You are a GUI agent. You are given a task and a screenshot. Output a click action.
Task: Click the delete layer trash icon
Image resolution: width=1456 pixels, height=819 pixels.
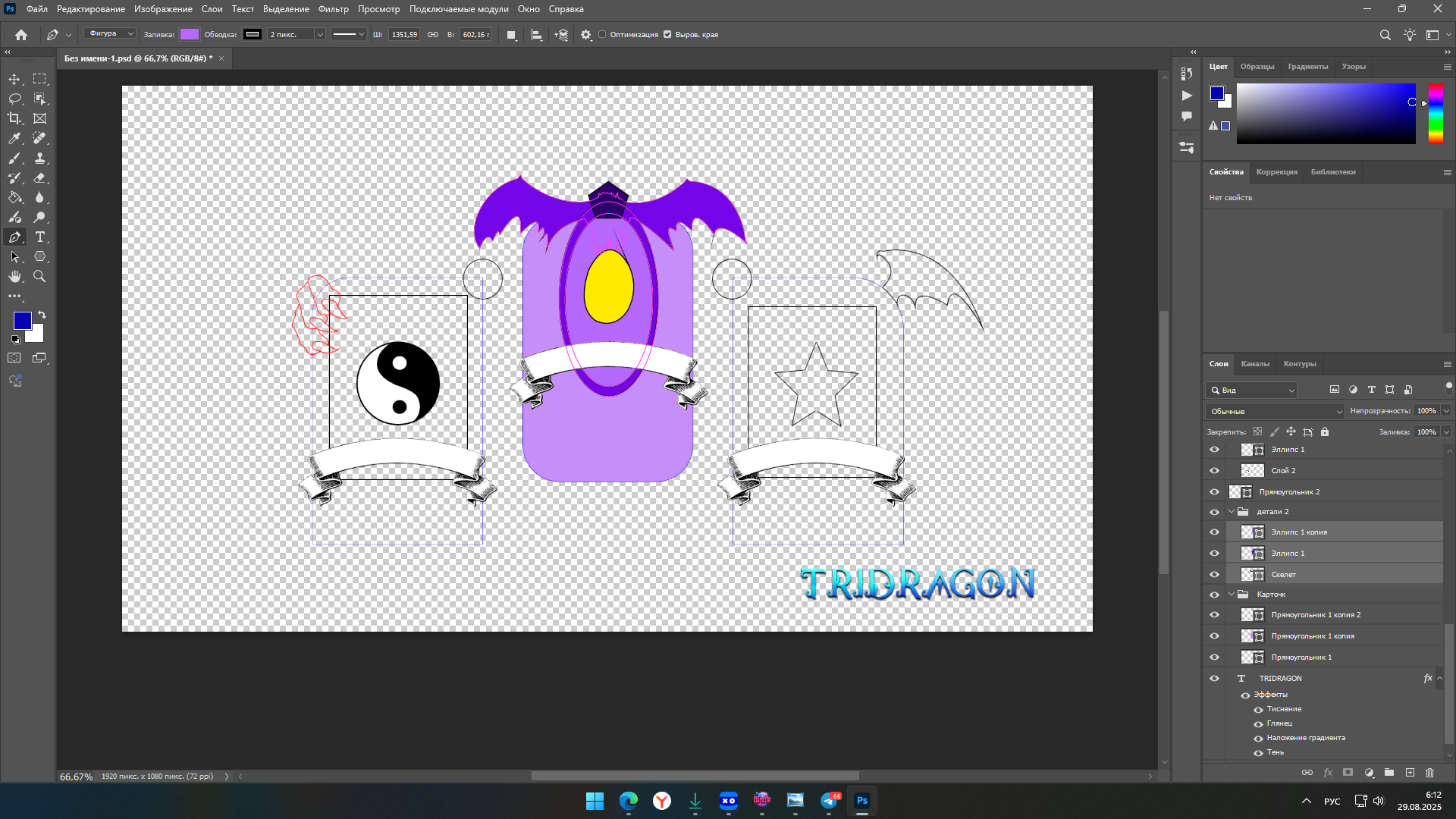[x=1429, y=773]
